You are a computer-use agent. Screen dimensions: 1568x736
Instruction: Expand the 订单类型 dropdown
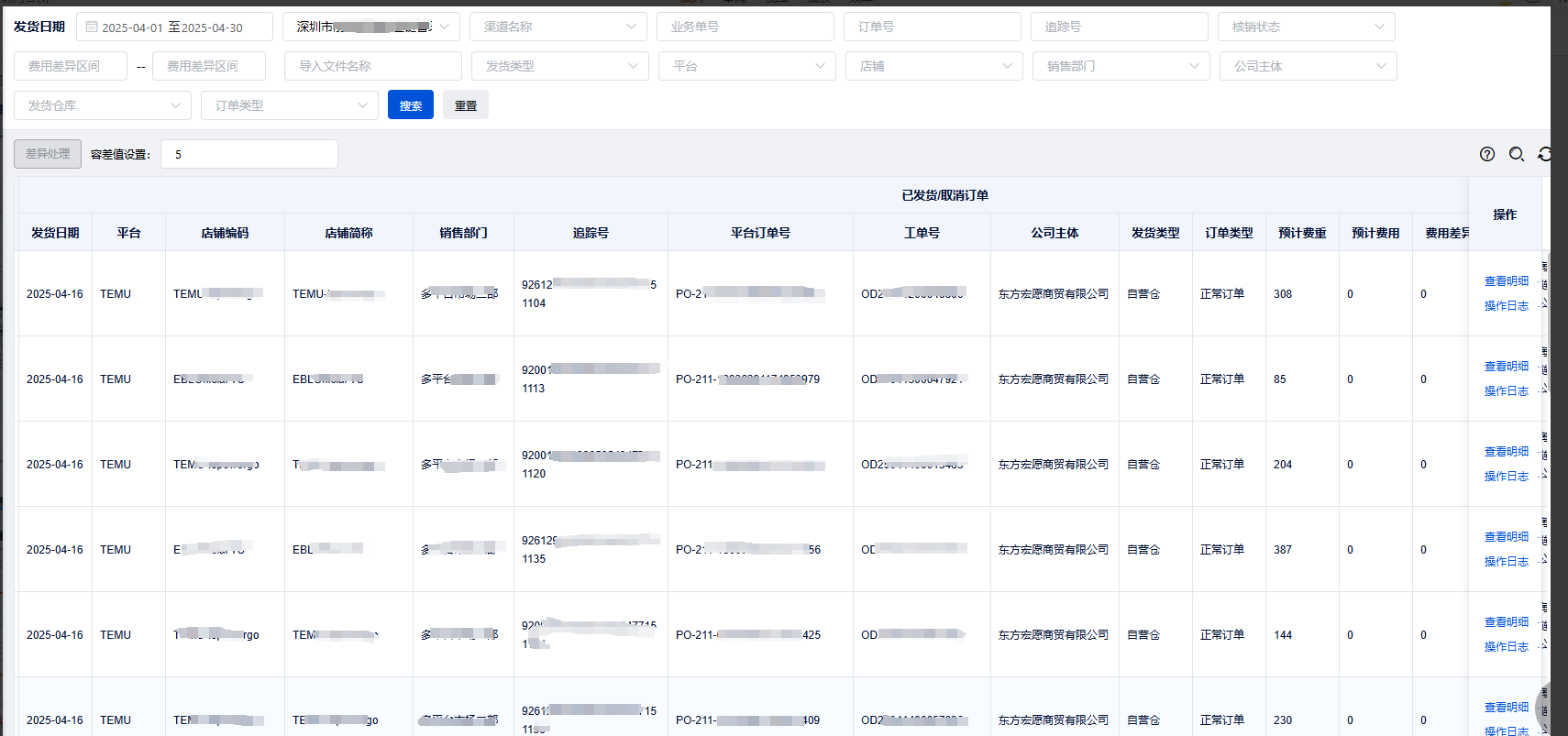click(290, 105)
